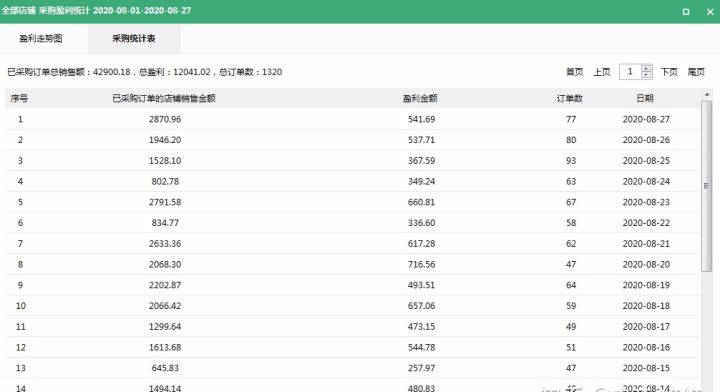720x392 pixels.
Task: Open the 采购统计表 tab
Action: (134, 39)
